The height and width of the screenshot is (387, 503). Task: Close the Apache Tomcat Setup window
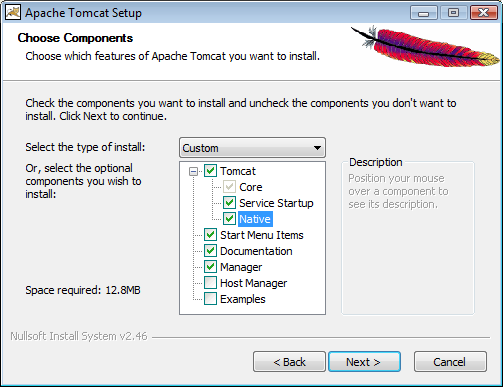pyautogui.click(x=483, y=13)
